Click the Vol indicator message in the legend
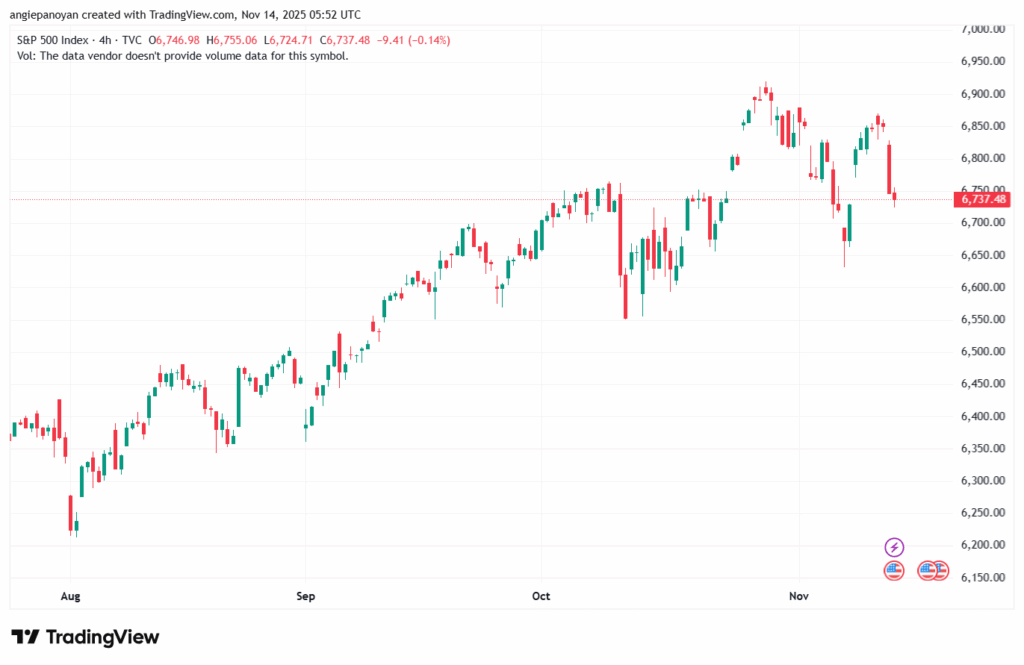Screen dimensions: 1024x665 point(183,56)
